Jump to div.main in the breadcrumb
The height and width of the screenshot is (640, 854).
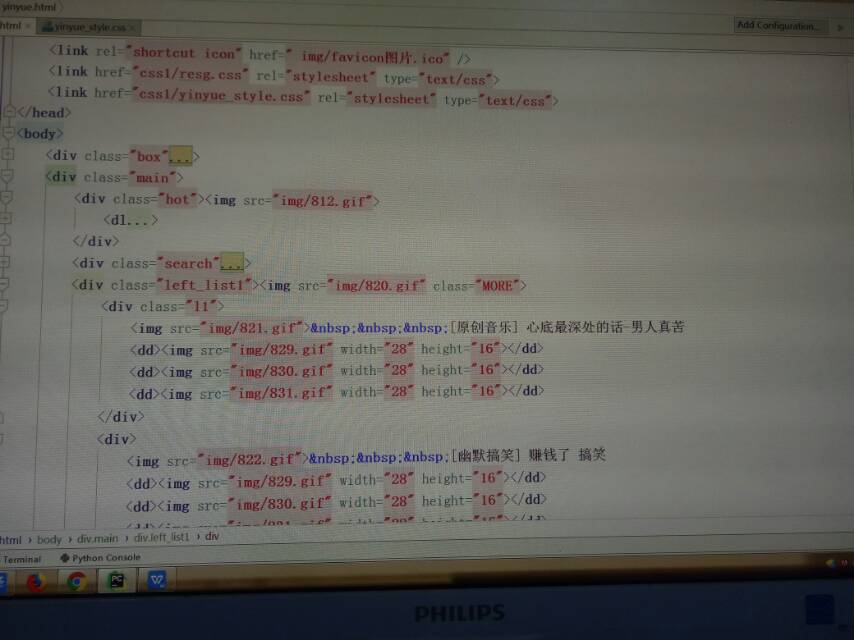click(97, 538)
